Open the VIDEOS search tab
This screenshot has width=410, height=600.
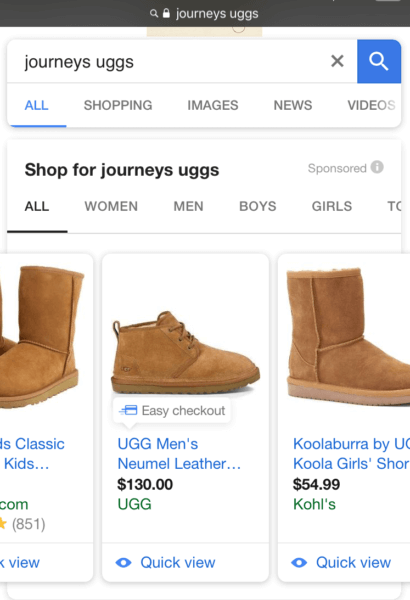[371, 105]
